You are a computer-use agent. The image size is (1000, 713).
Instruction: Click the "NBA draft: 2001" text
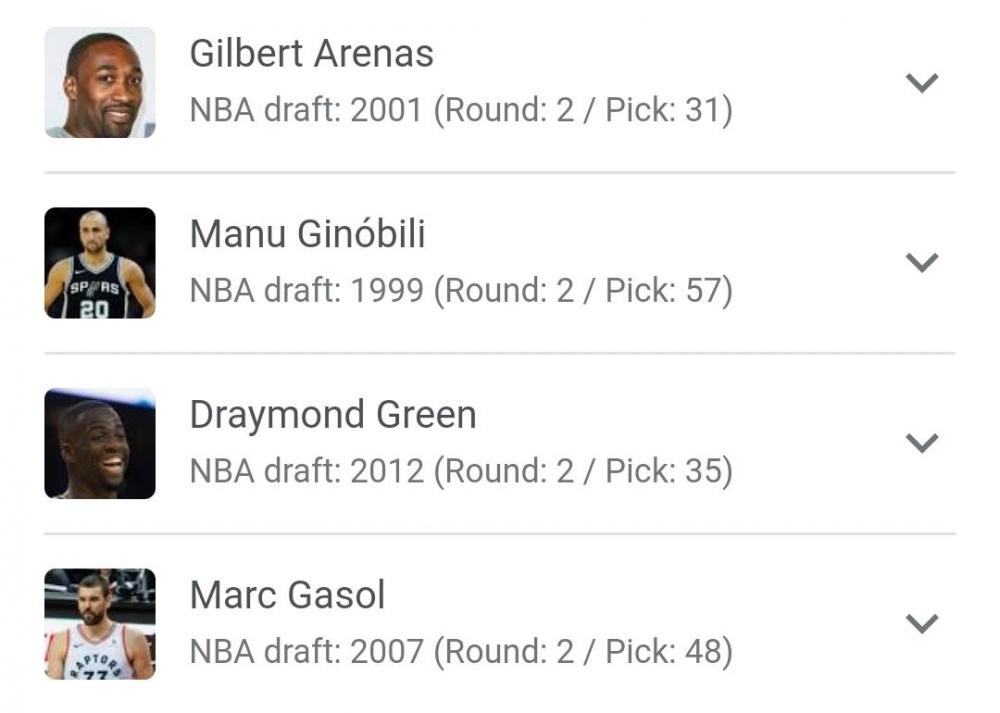(x=306, y=110)
